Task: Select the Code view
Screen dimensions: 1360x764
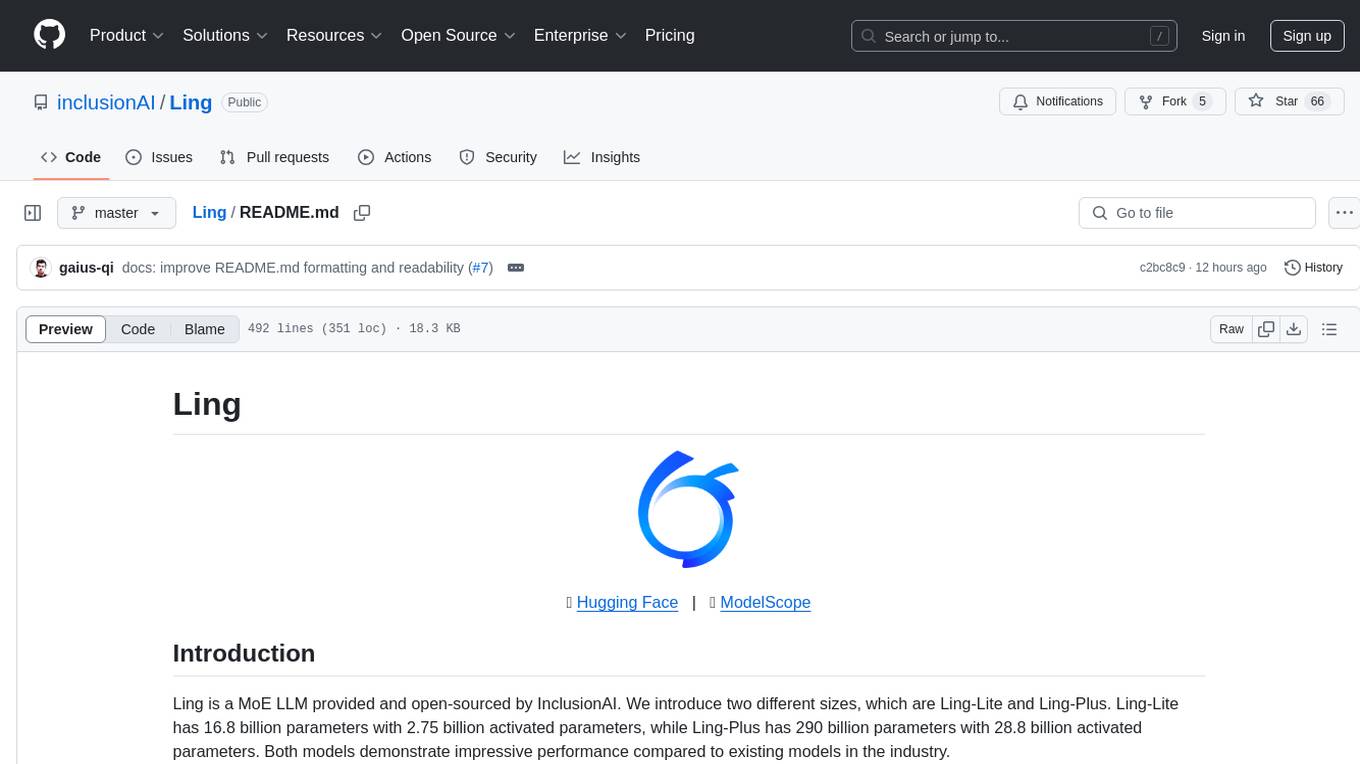Action: [138, 329]
